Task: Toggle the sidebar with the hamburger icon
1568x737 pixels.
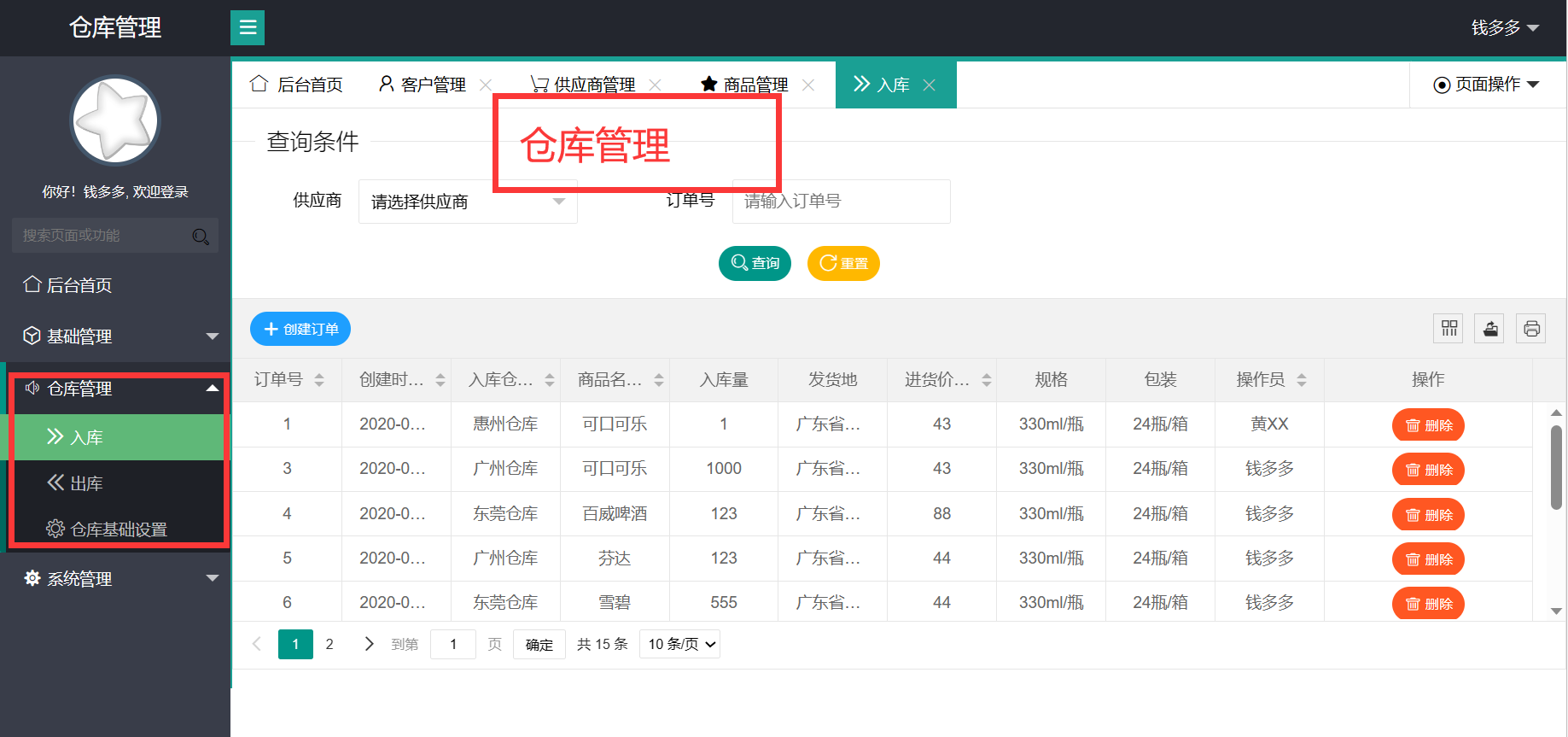Action: 248,27
